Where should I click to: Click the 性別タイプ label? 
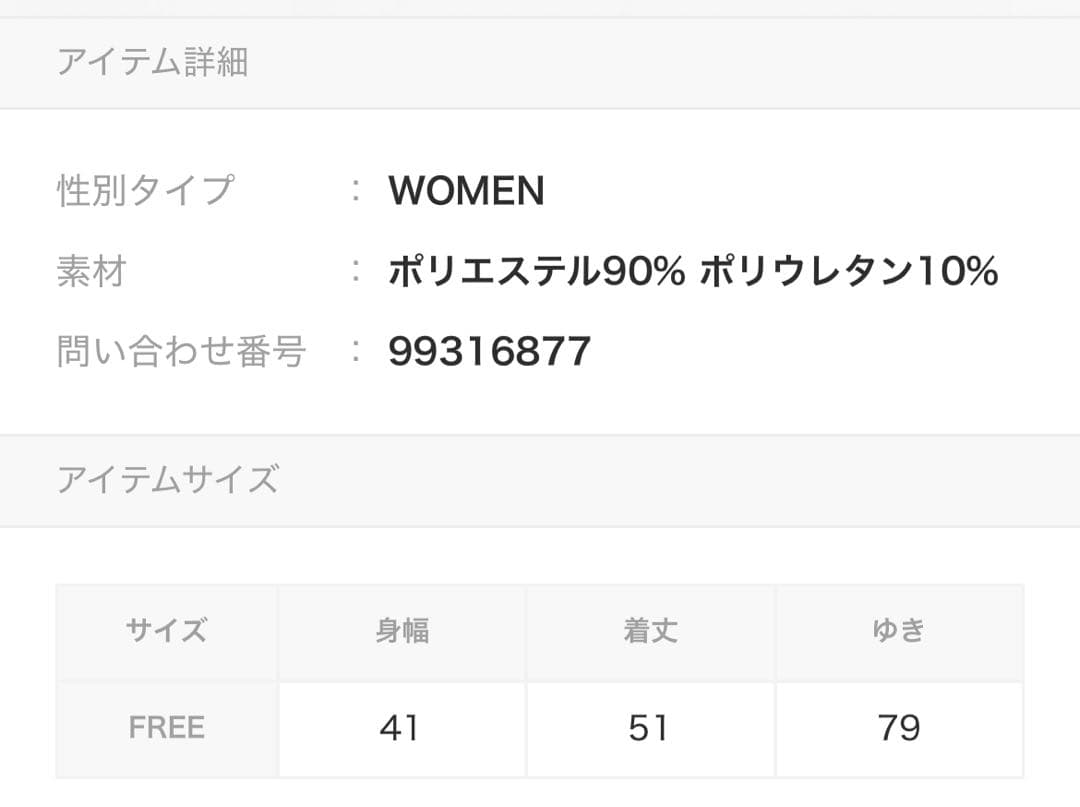[x=145, y=190]
